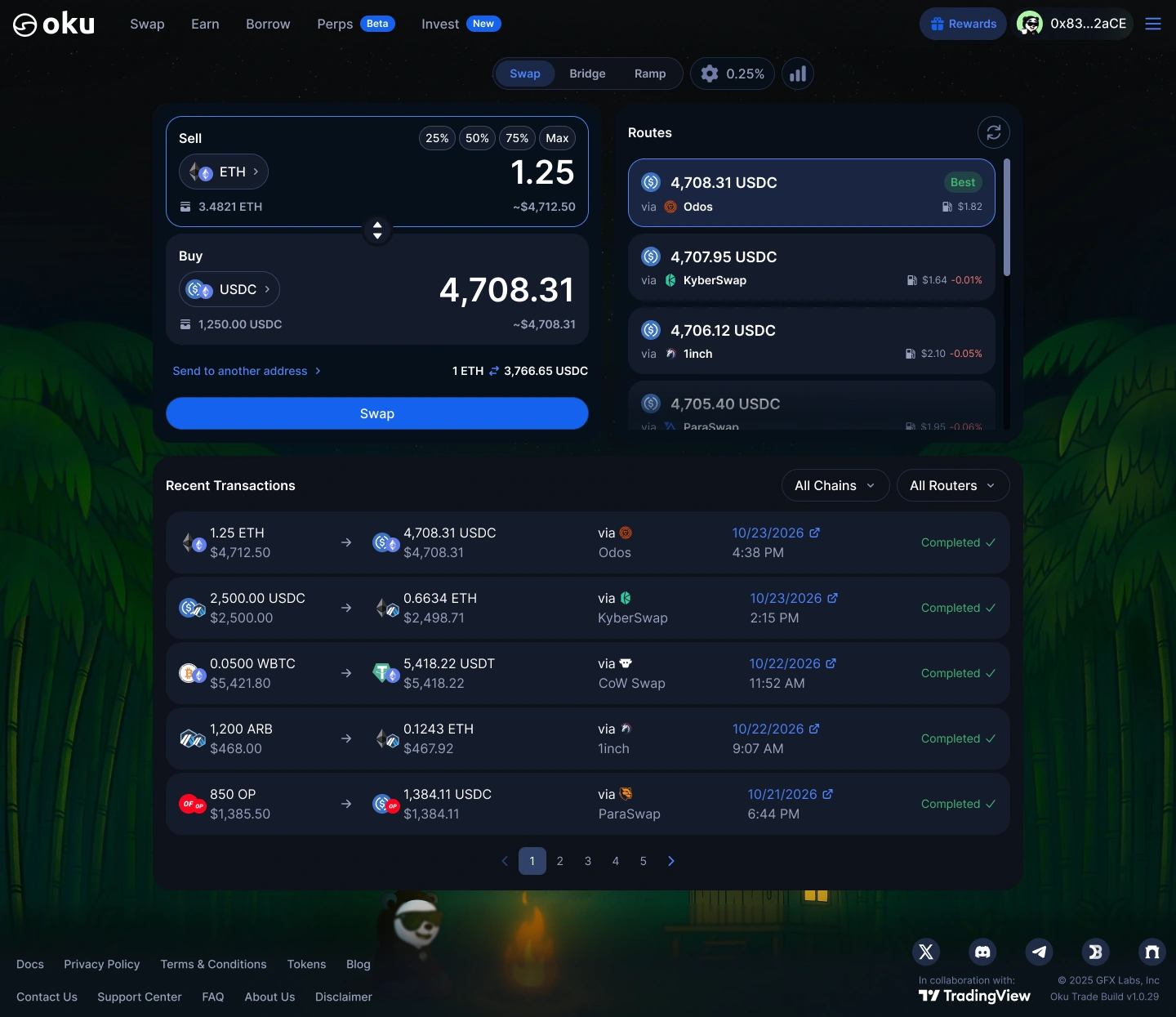Screen dimensions: 1176x1017
Task: Open the 10/22/2026 11:52 AM transaction external link
Action: pyautogui.click(x=831, y=663)
